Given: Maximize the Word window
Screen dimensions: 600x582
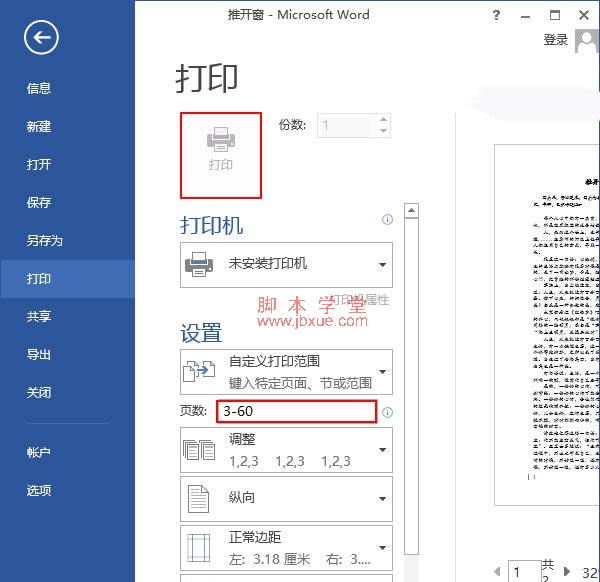Looking at the screenshot, I should pos(555,15).
